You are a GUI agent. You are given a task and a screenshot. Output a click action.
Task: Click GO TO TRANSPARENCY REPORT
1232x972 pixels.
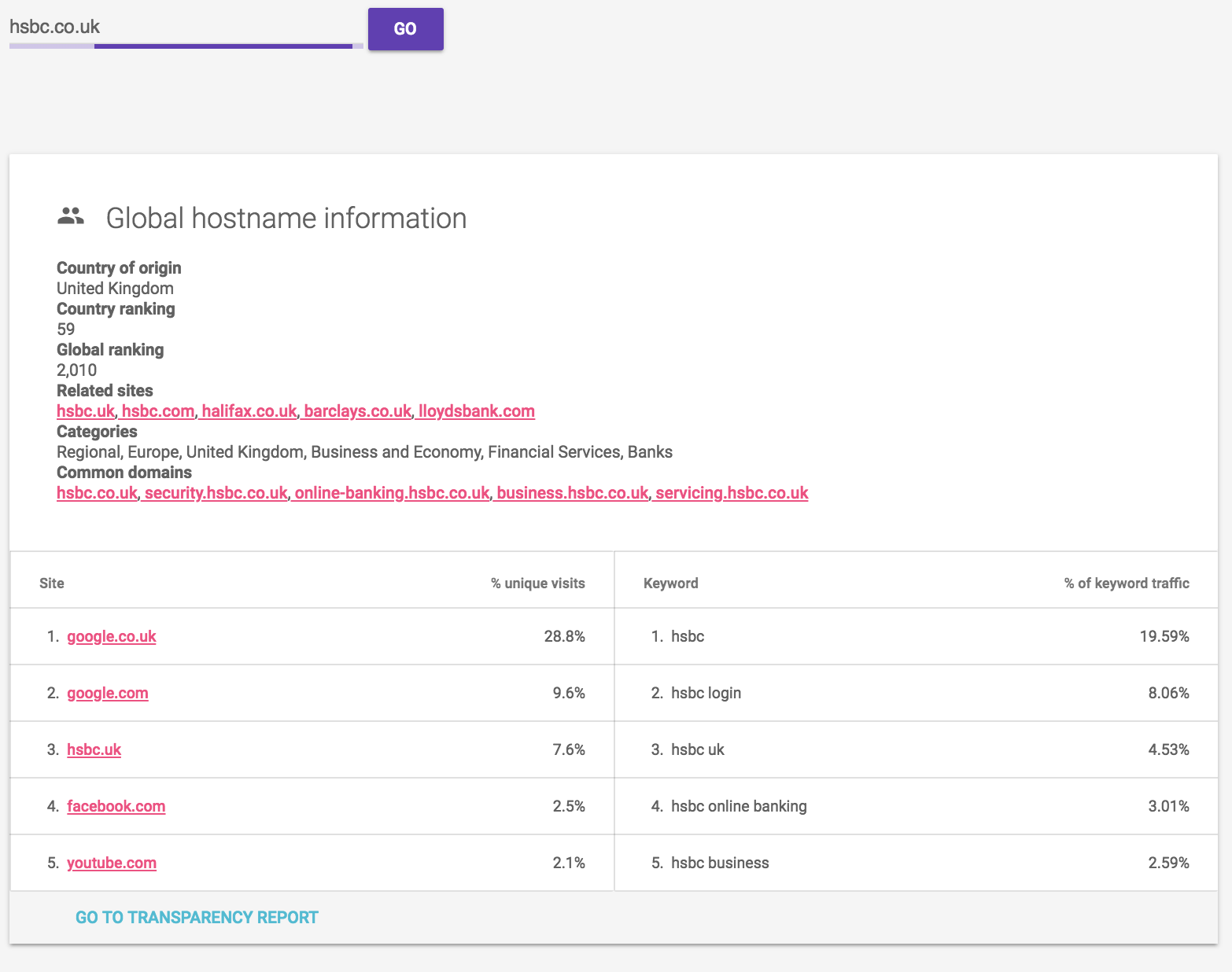pos(197,917)
